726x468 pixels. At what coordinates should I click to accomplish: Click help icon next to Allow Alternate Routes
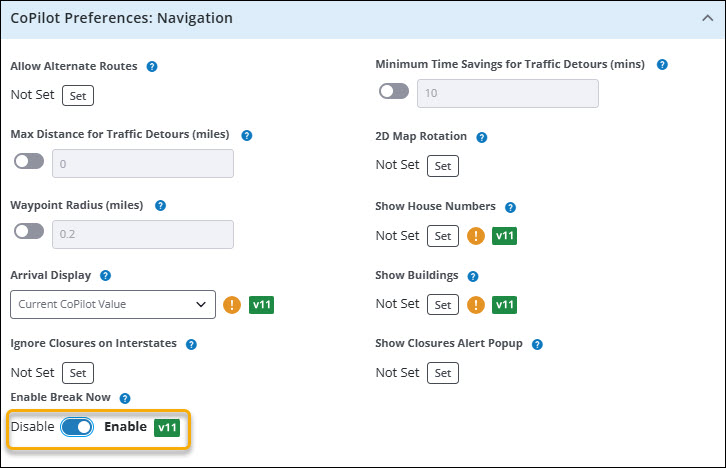coord(153,67)
